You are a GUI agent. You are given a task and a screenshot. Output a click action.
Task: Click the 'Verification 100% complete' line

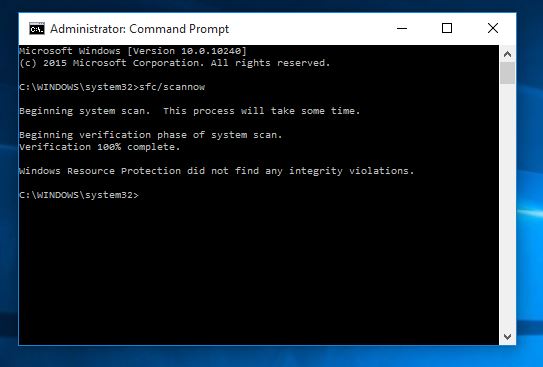coord(100,147)
